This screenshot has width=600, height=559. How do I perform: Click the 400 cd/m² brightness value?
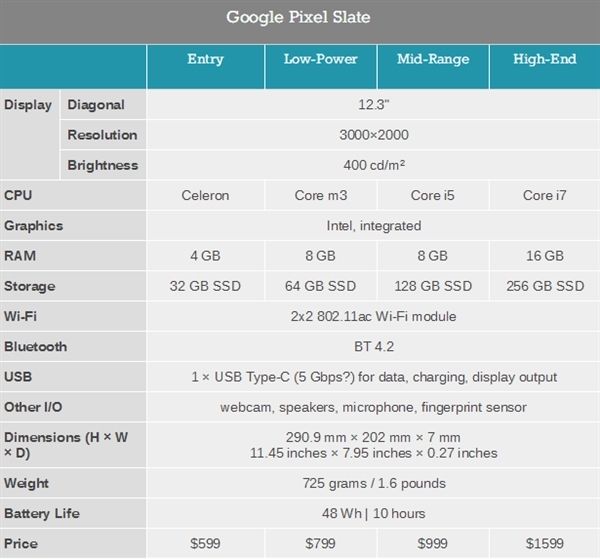coord(373,165)
